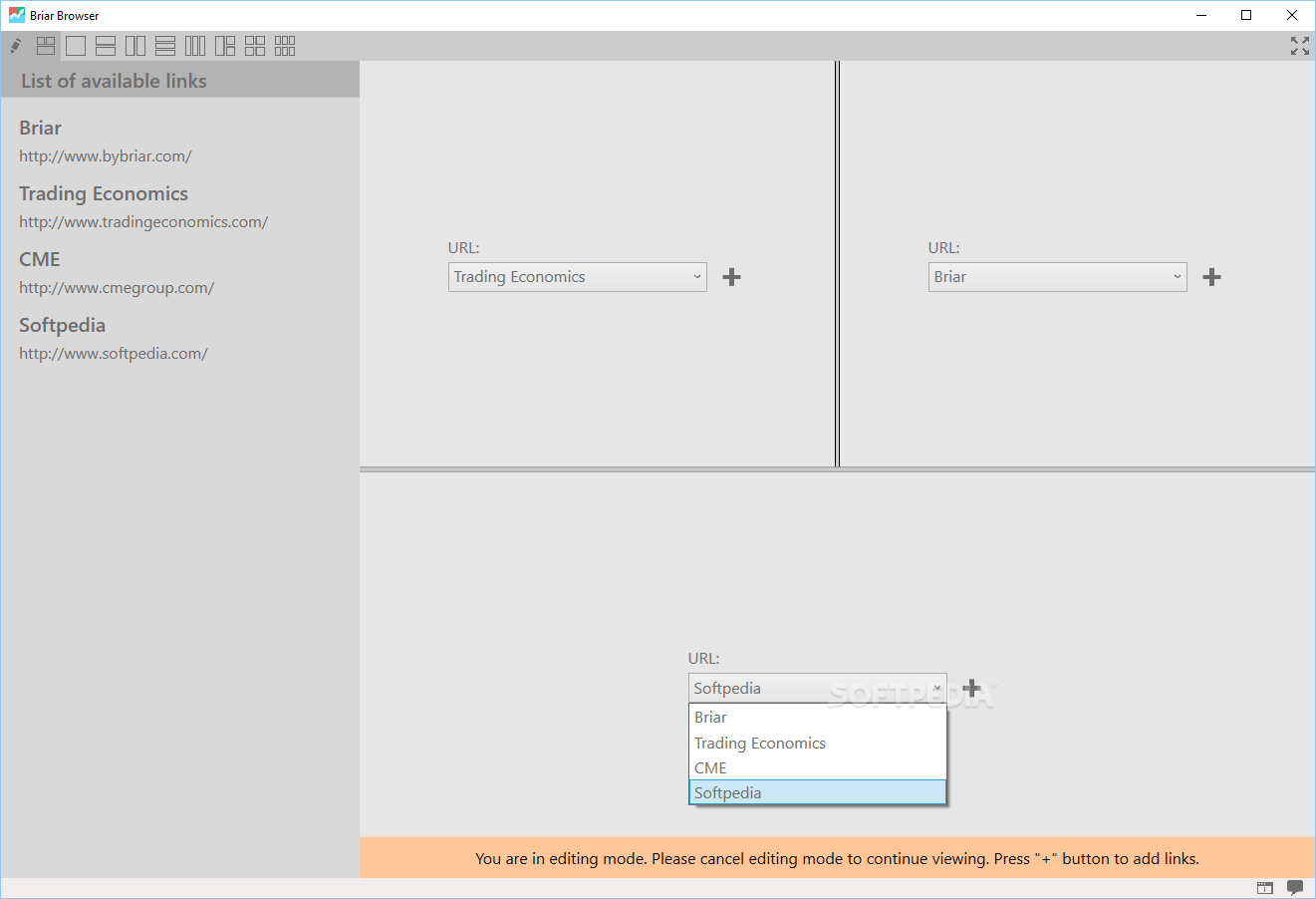The height and width of the screenshot is (899, 1316).
Task: Open the Trading Economics URL dropdown
Action: click(578, 277)
